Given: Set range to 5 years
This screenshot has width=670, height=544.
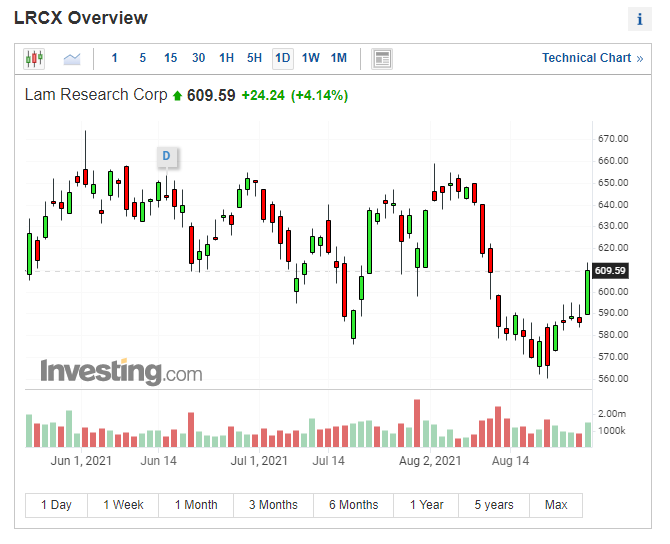Looking at the screenshot, I should 494,505.
